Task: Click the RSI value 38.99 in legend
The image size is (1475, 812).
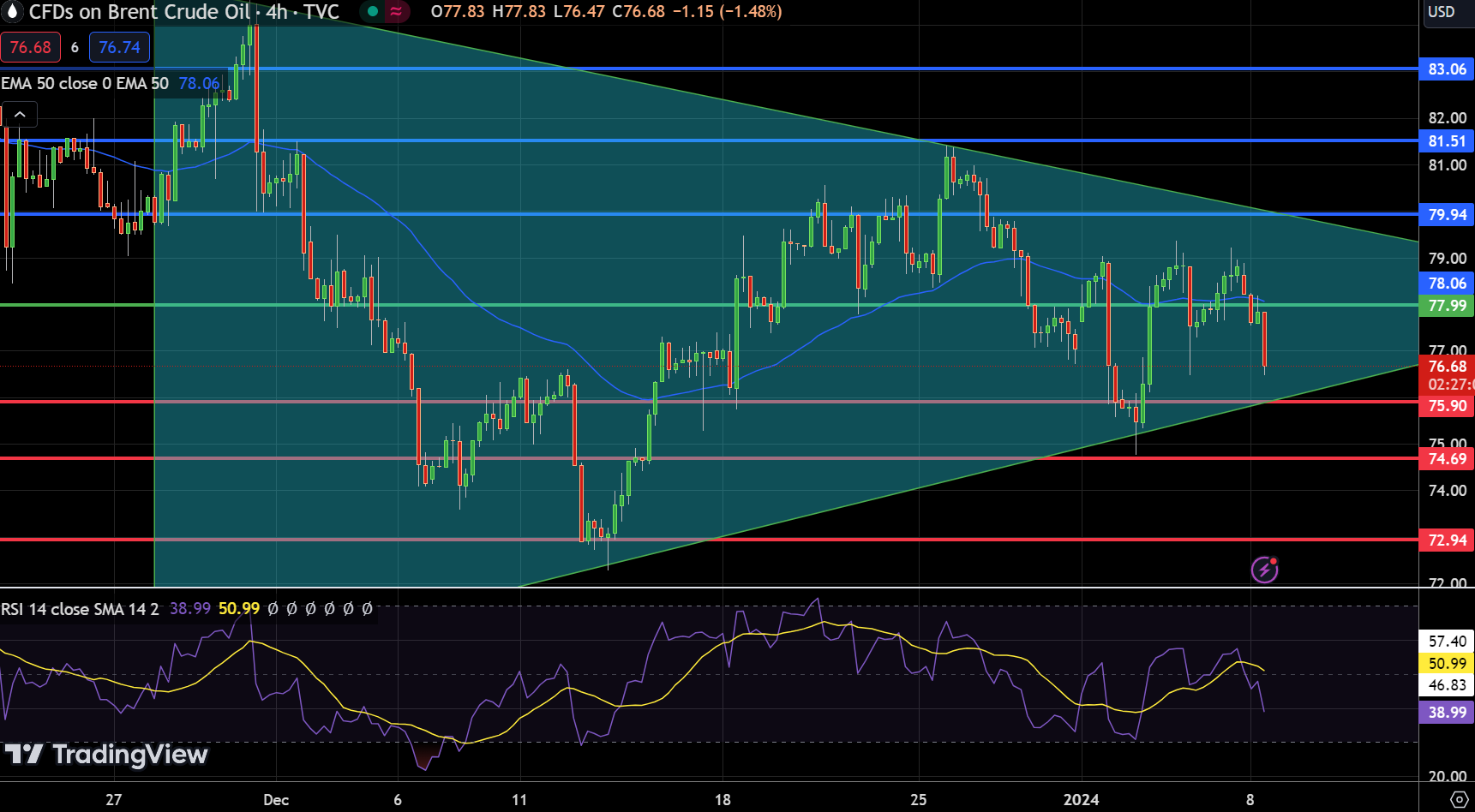Action: pos(190,609)
